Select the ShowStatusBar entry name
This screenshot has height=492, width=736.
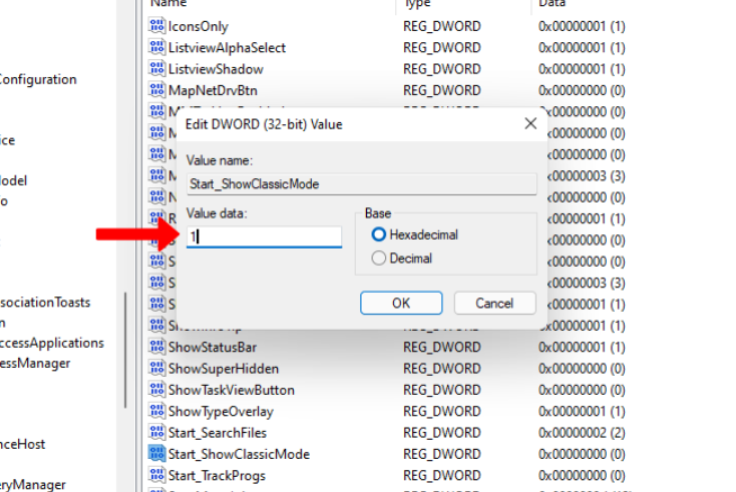[212, 347]
